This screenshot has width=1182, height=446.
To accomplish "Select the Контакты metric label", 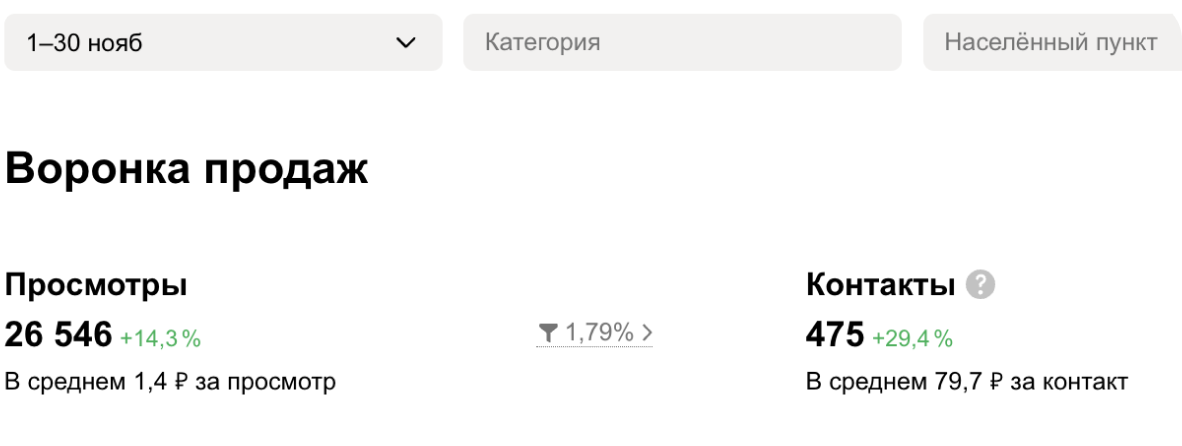I will pyautogui.click(x=880, y=286).
